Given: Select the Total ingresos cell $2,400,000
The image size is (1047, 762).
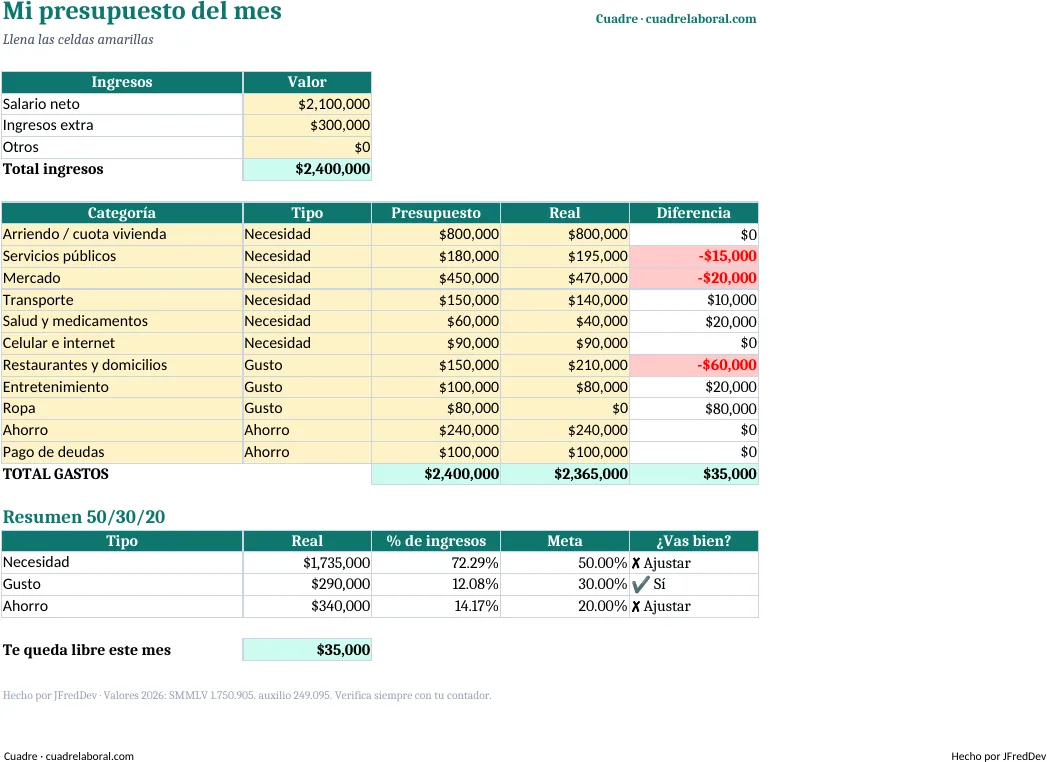Looking at the screenshot, I should pyautogui.click(x=307, y=169).
